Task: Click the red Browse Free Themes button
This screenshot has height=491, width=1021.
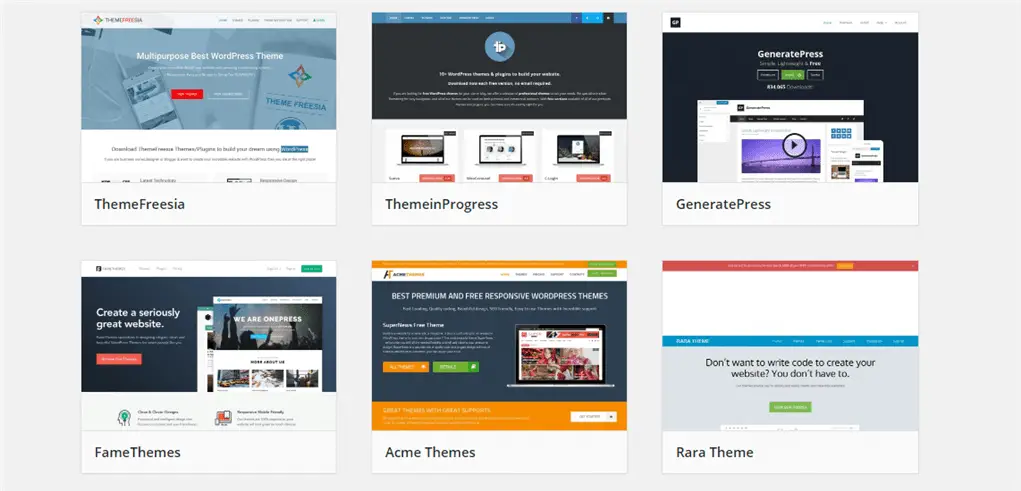Action: pos(119,359)
